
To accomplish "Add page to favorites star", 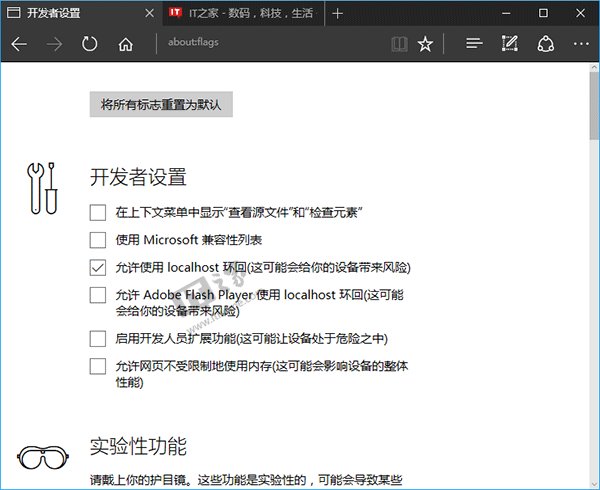I will coord(426,44).
